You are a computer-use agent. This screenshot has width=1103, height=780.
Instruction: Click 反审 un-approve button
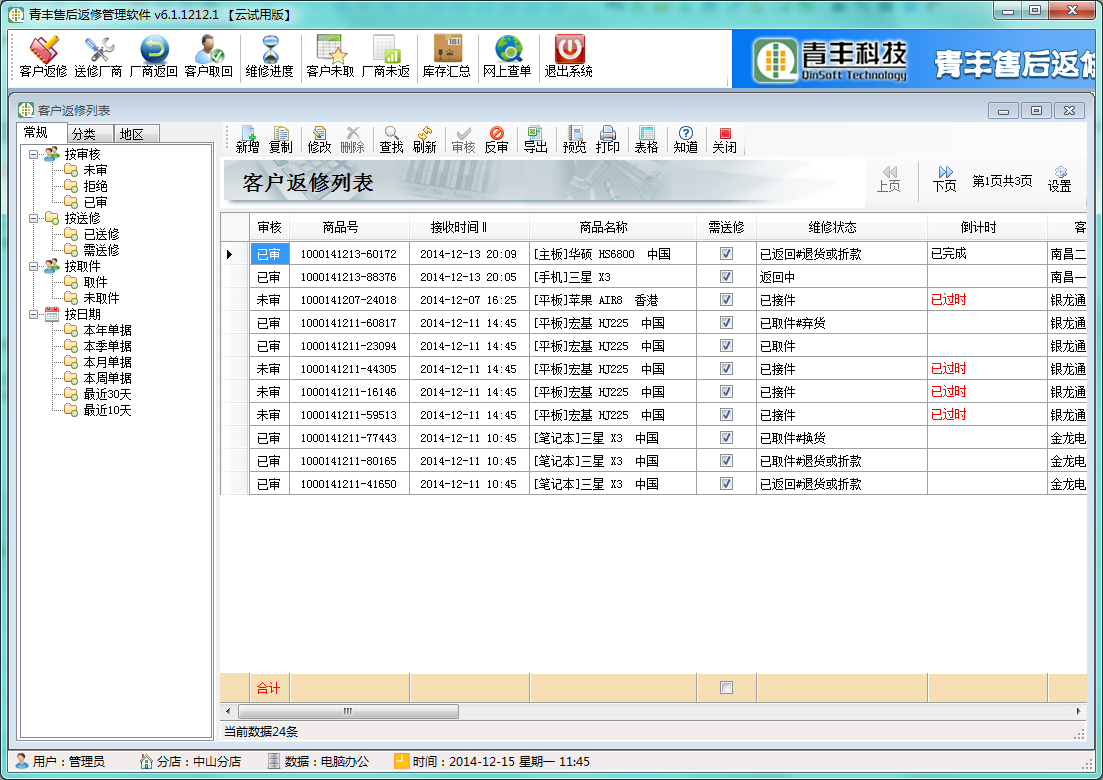[x=496, y=139]
